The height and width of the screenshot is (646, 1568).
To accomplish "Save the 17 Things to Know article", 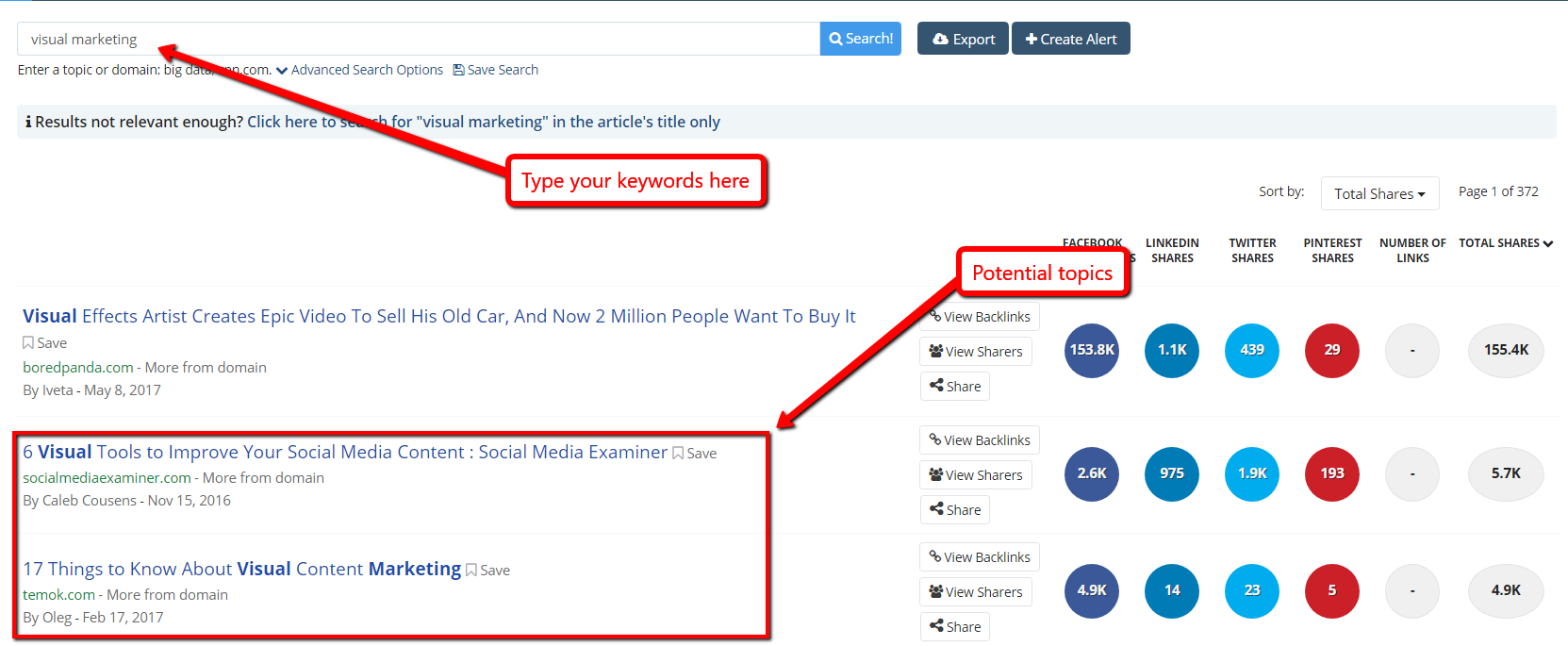I will tap(488, 571).
